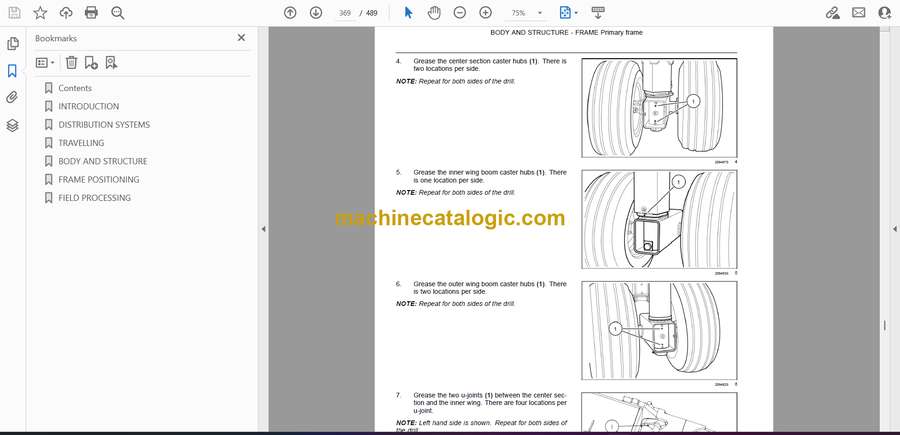Select BODY AND STRUCTURE bookmark
Image resolution: width=900 pixels, height=435 pixels.
103,161
